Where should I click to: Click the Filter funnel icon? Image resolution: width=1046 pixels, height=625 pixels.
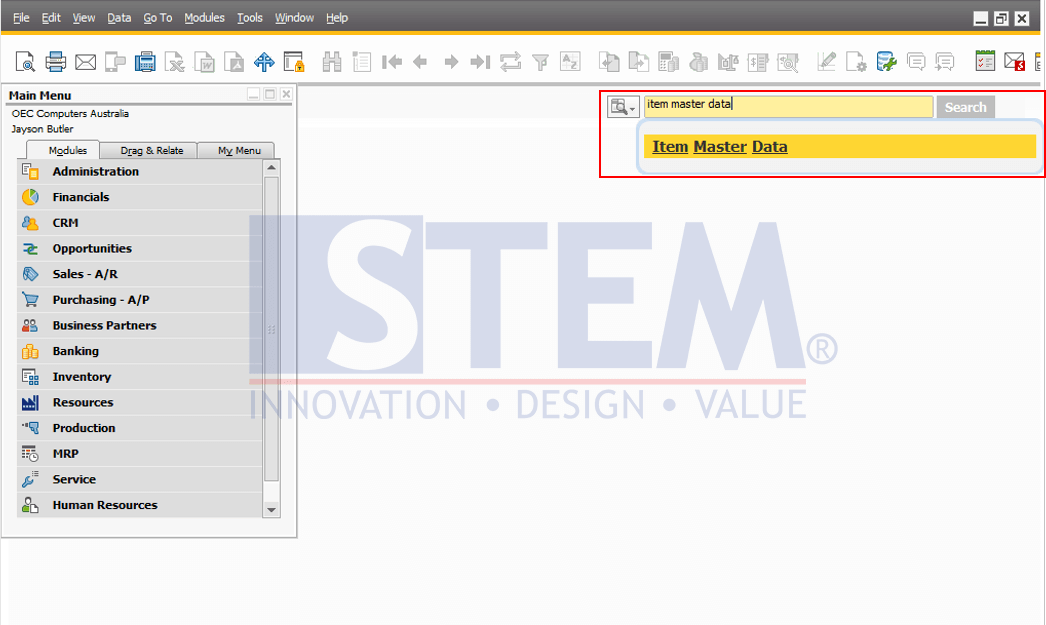click(540, 63)
